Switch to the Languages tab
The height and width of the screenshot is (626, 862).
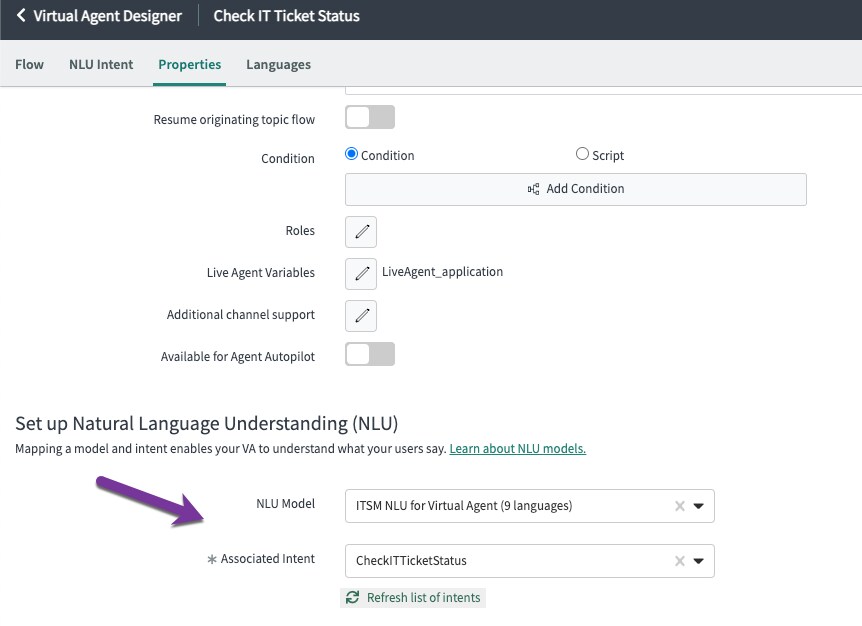pyautogui.click(x=278, y=64)
